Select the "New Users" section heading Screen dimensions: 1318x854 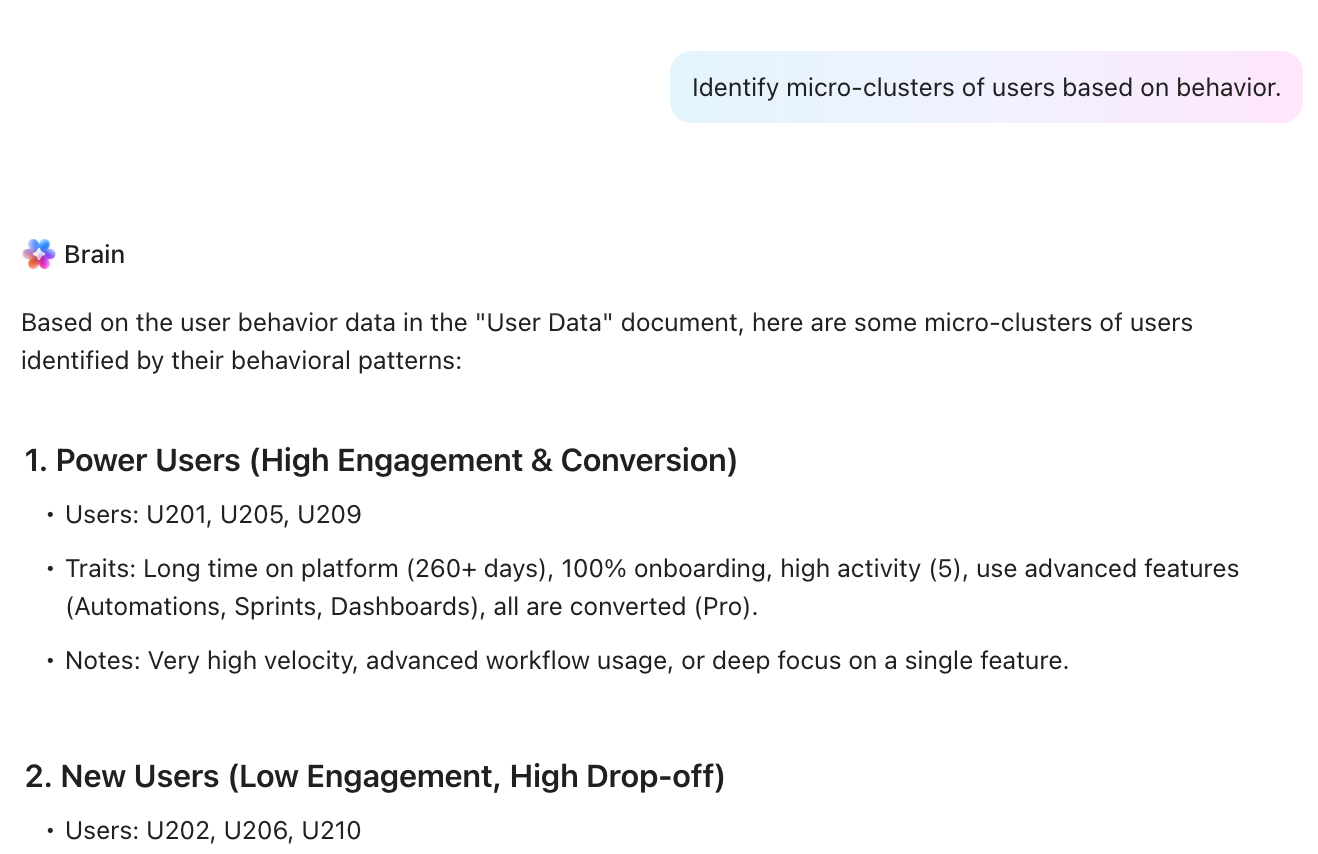coord(374,777)
